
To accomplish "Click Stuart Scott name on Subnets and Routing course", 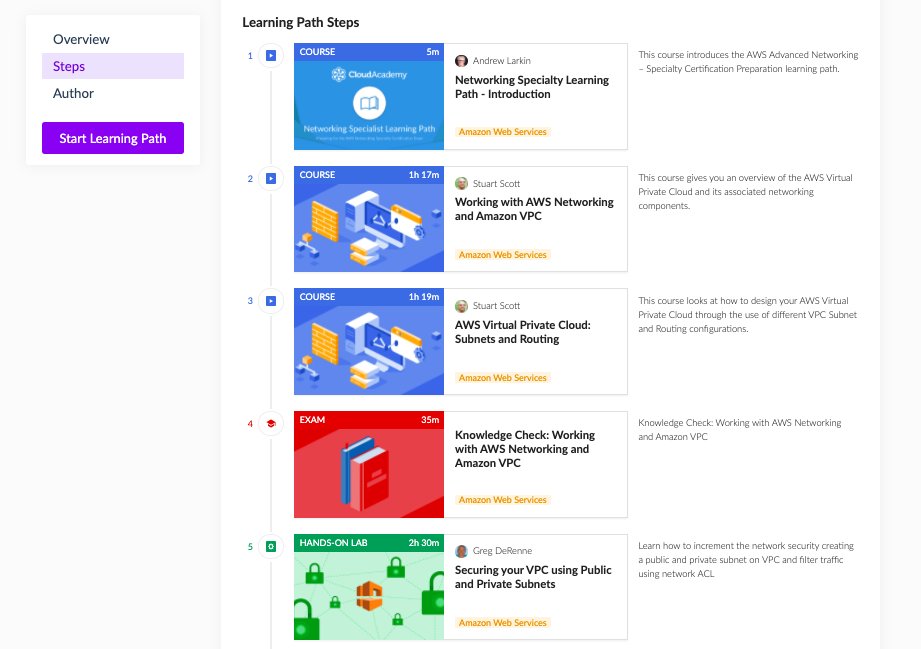I will [x=496, y=305].
